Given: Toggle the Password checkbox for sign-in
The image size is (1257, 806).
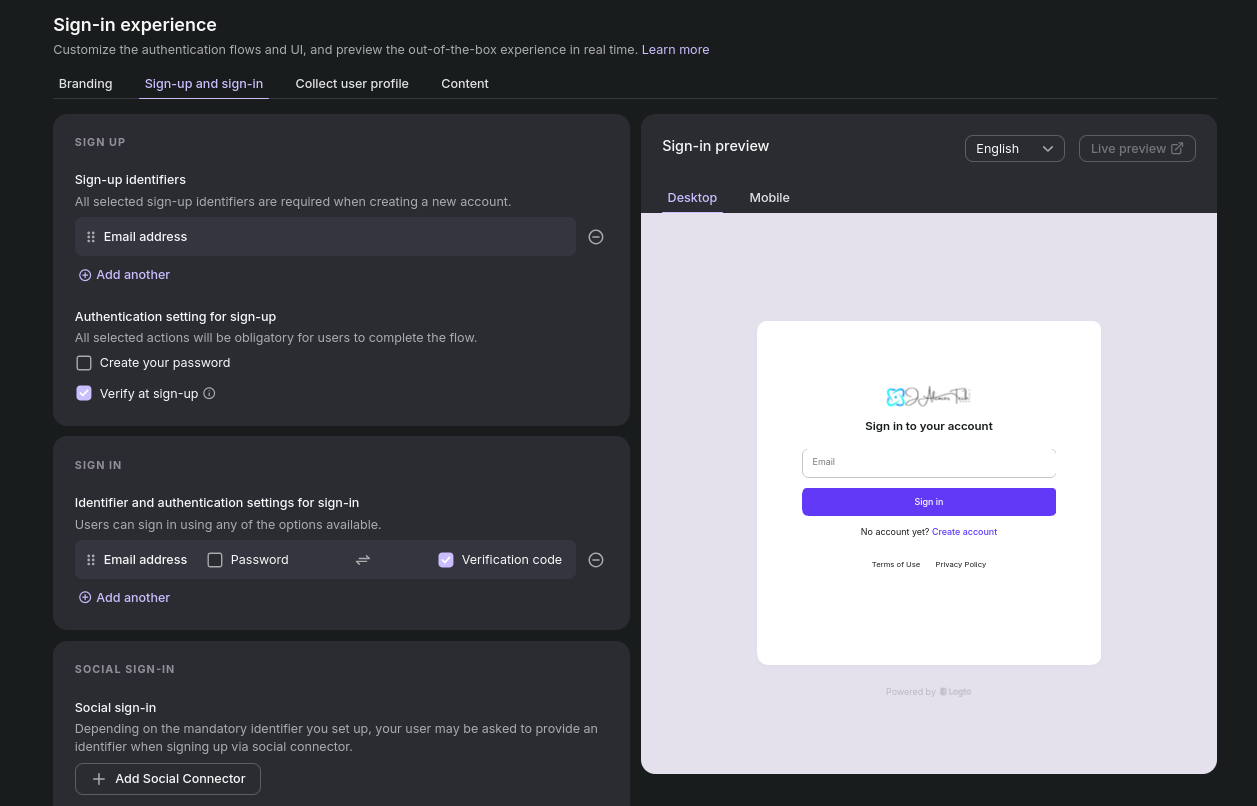Looking at the screenshot, I should pos(215,560).
